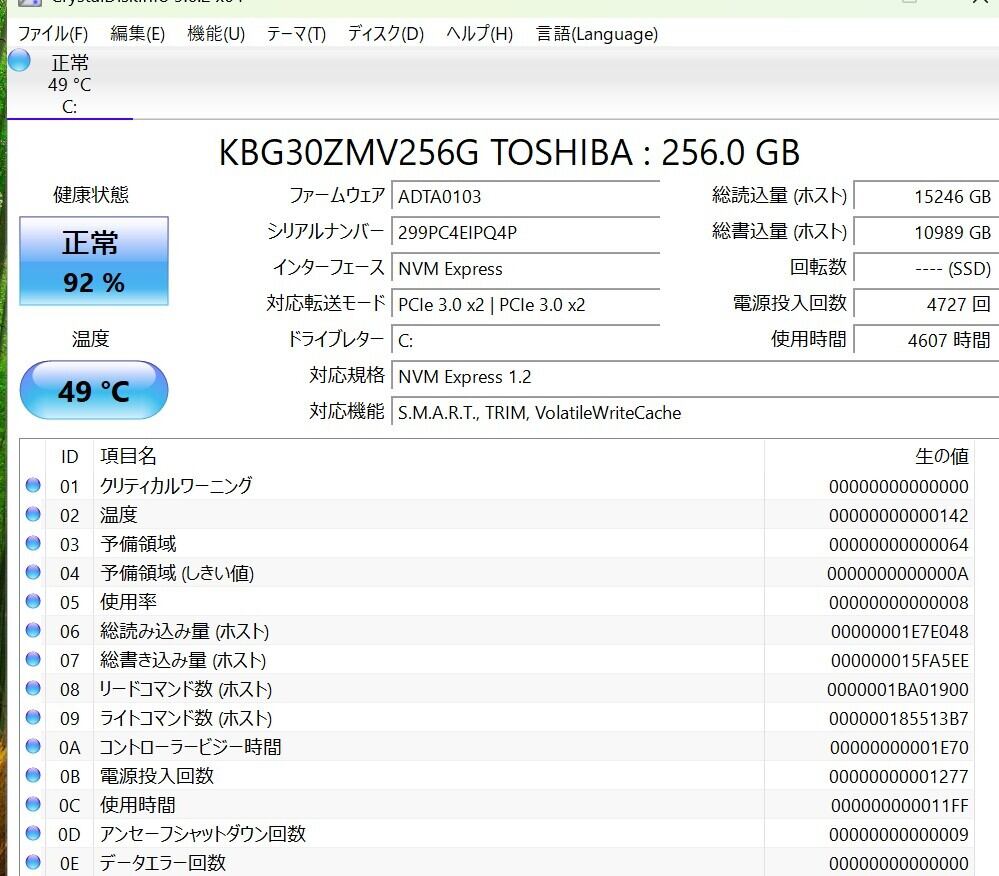The image size is (999, 876).
Task: Click the power on count value 4727 回
Action: [926, 305]
